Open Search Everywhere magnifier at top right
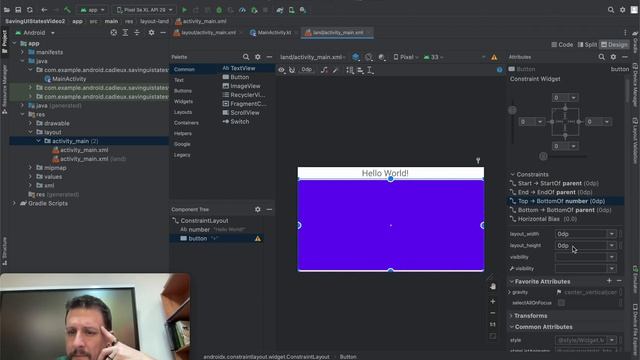The image size is (640, 360). [x=611, y=10]
